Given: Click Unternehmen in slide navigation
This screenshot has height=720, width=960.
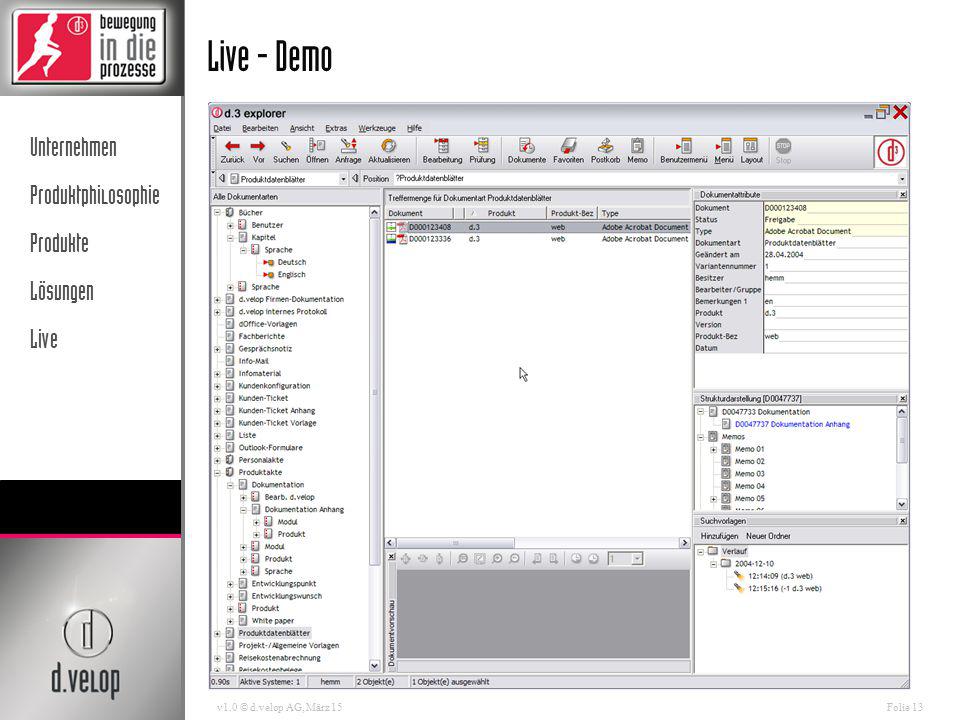Looking at the screenshot, I should pyautogui.click(x=73, y=148).
